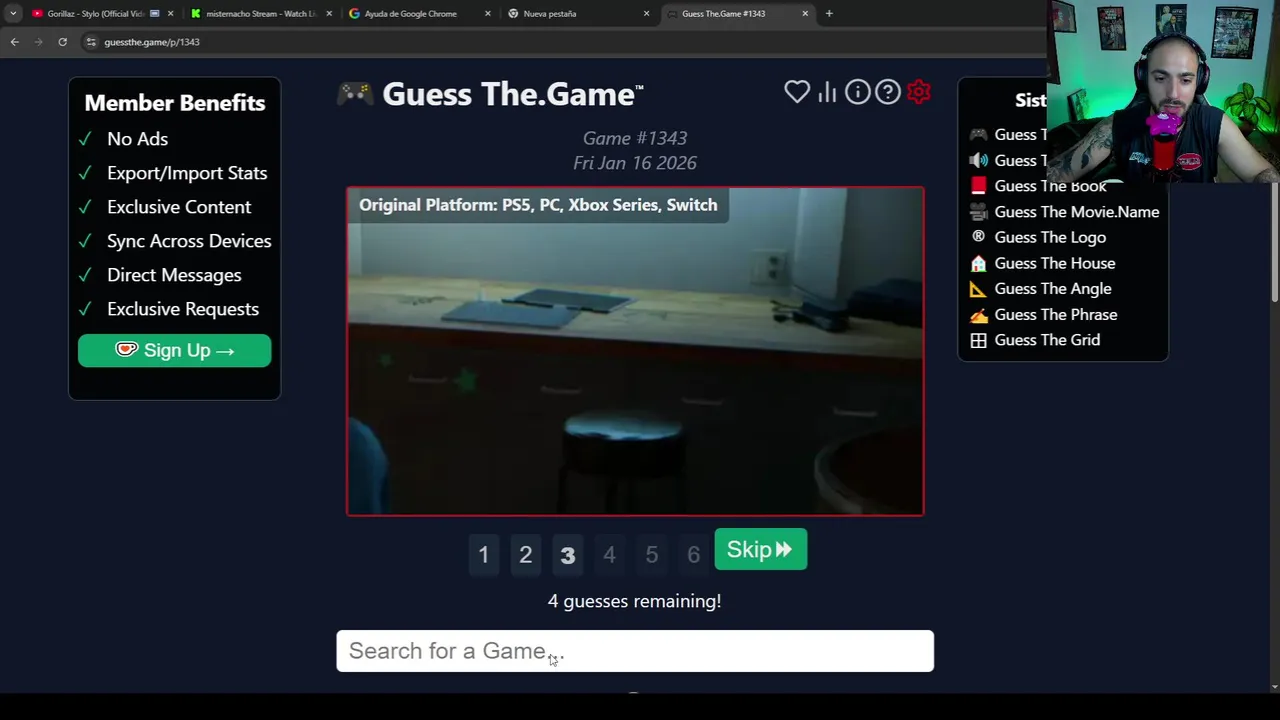Viewport: 1280px width, 720px height.
Task: Click the Sync Across Devices benefit text
Action: tap(189, 241)
